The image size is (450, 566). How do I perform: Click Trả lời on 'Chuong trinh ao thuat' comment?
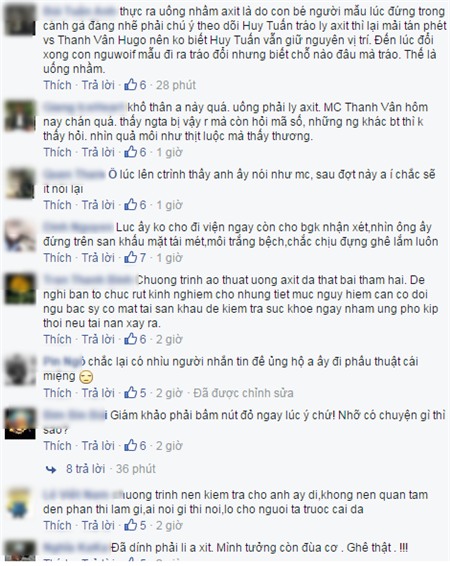[98, 339]
